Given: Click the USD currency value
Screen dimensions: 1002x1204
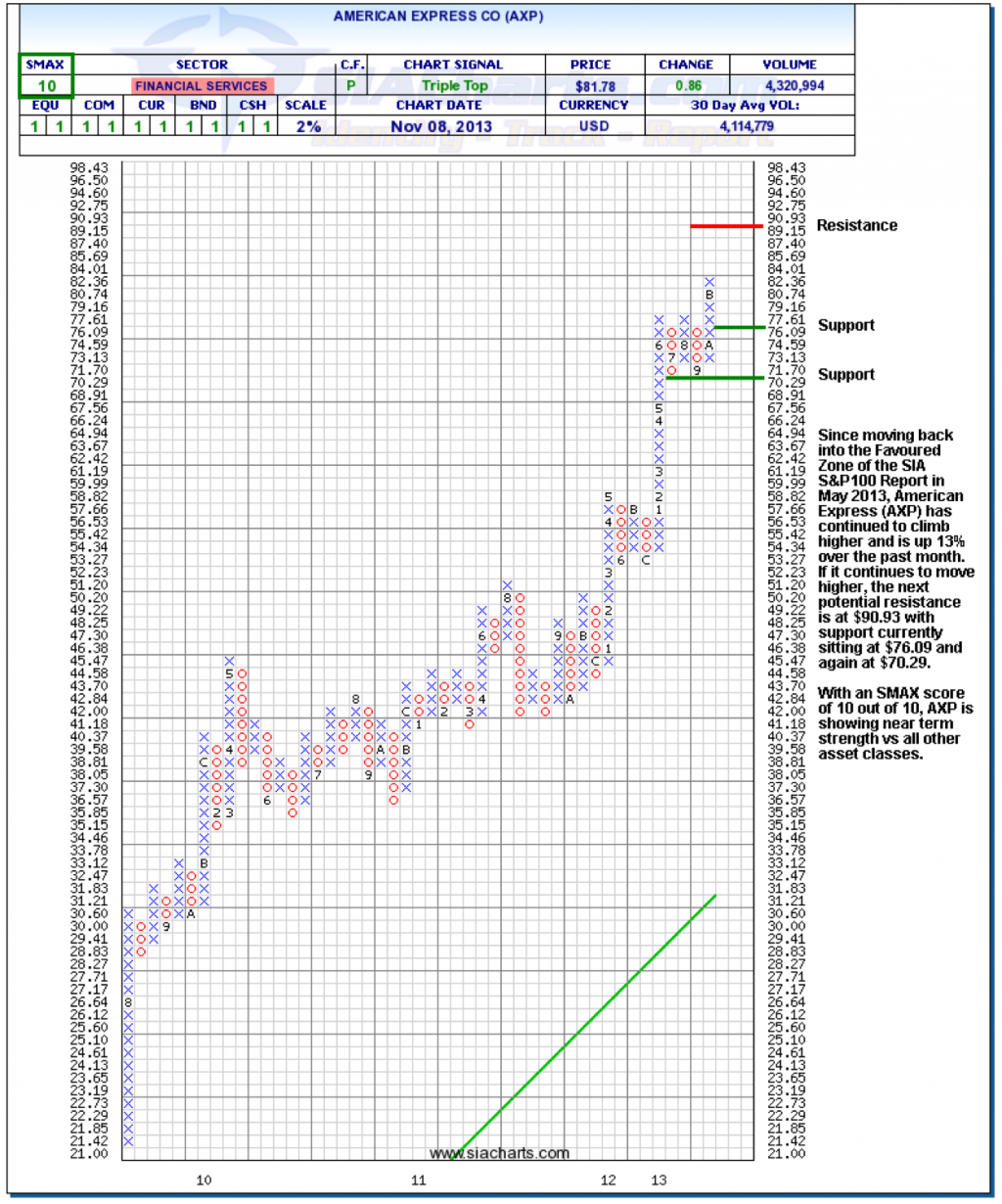Looking at the screenshot, I should 594,126.
